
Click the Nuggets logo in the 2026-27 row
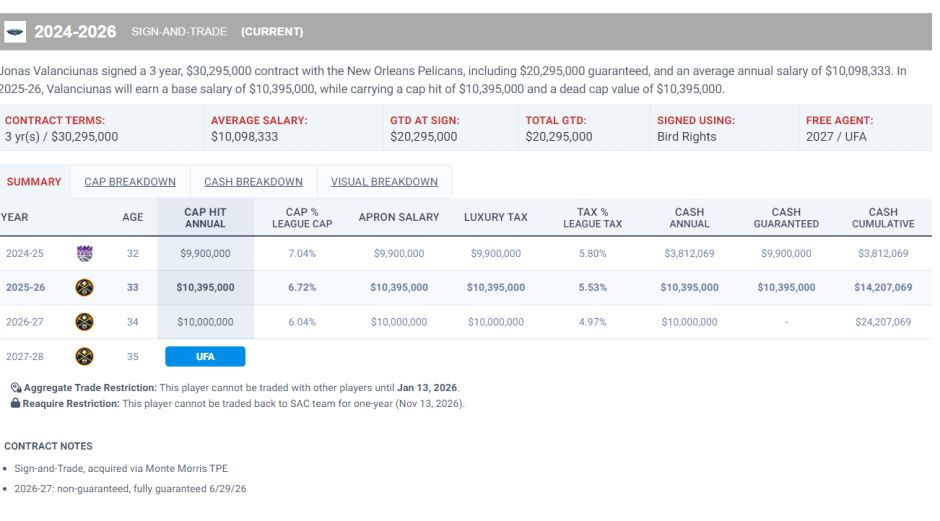pyautogui.click(x=85, y=322)
